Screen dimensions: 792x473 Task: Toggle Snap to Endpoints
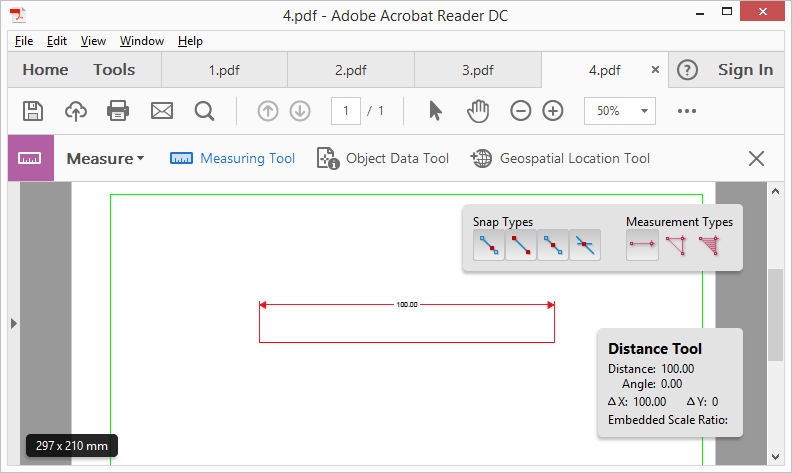pos(521,245)
